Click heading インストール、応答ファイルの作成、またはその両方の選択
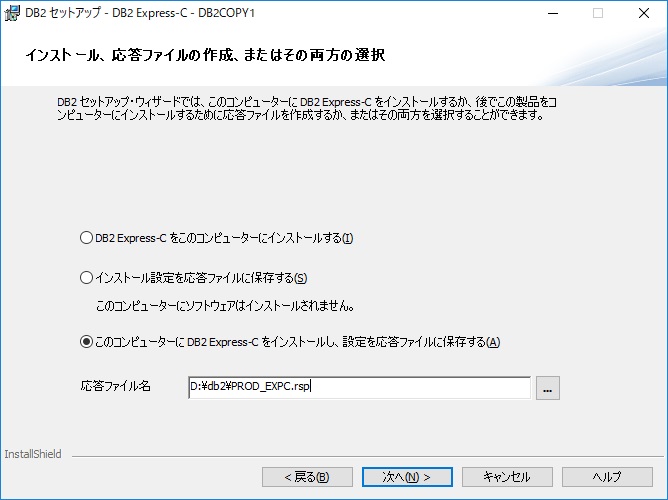Viewport: 668px width, 500px height. pos(205,55)
